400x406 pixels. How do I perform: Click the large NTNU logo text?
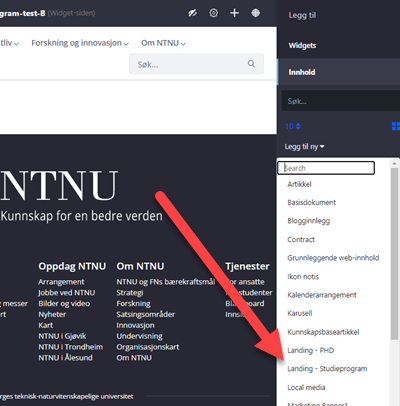[59, 185]
